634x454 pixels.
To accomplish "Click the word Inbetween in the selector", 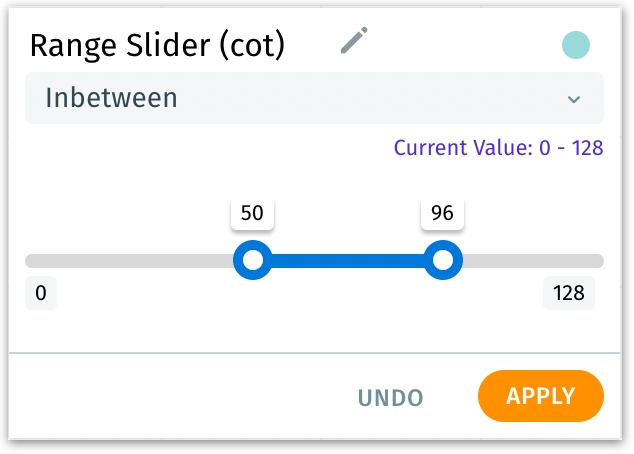I will pos(111,98).
